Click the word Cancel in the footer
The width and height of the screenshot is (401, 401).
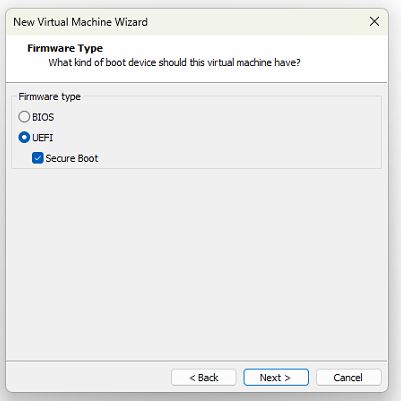point(348,378)
